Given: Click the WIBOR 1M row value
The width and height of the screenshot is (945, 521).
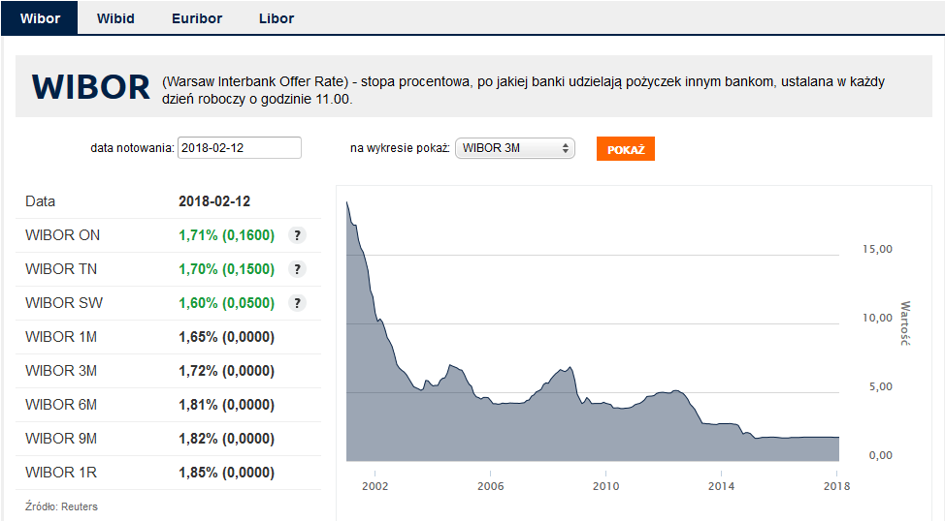Looking at the screenshot, I should point(226,338).
